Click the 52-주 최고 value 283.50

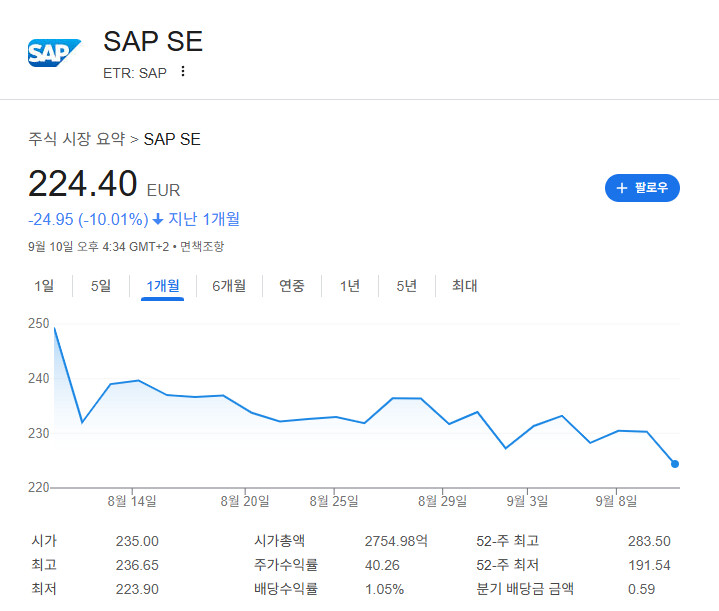click(x=649, y=541)
